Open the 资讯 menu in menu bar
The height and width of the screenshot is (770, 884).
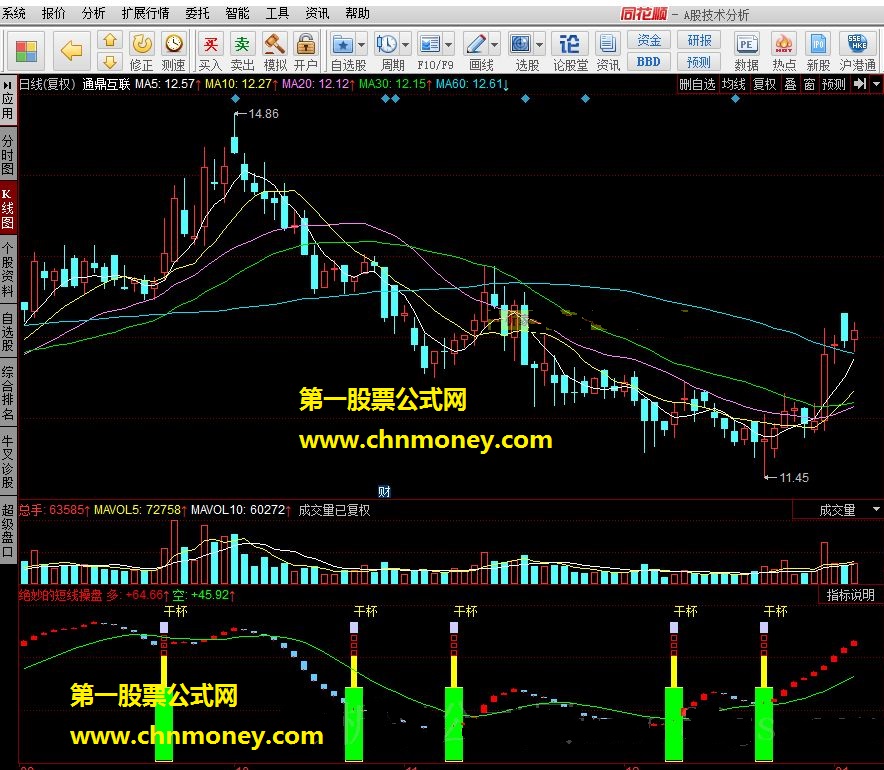pyautogui.click(x=317, y=13)
